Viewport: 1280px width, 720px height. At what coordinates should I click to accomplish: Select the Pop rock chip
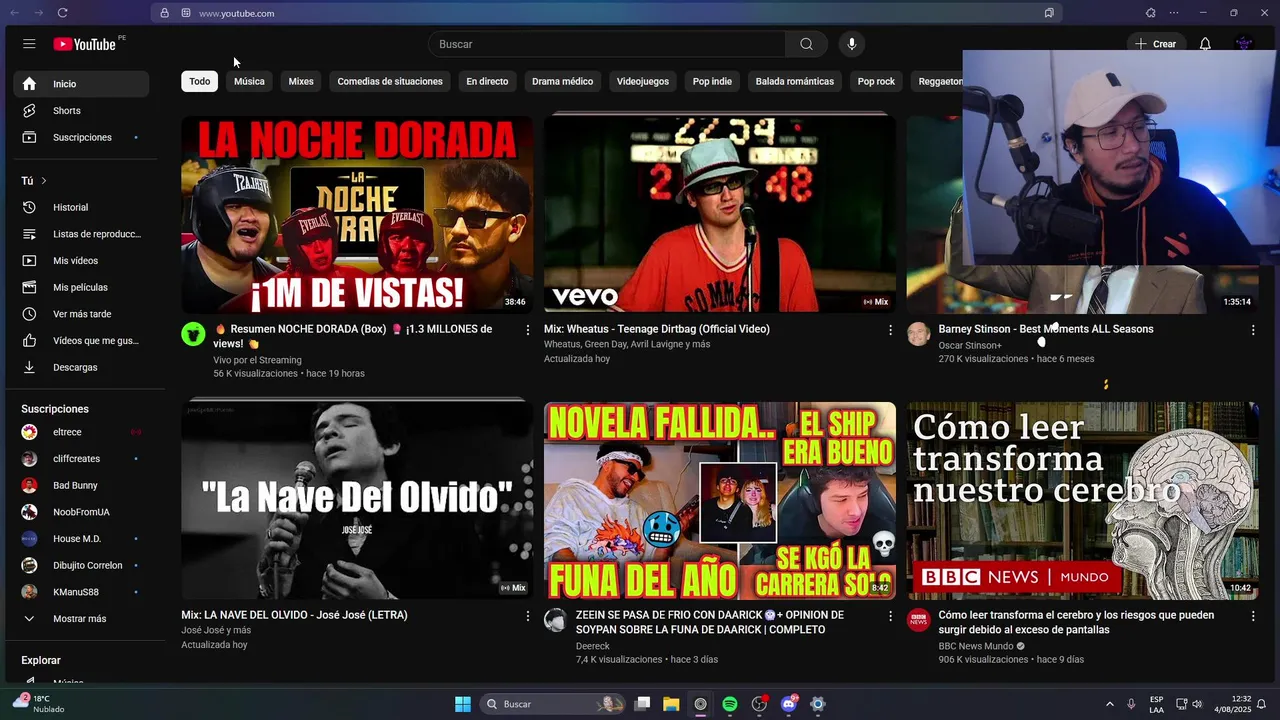point(876,81)
